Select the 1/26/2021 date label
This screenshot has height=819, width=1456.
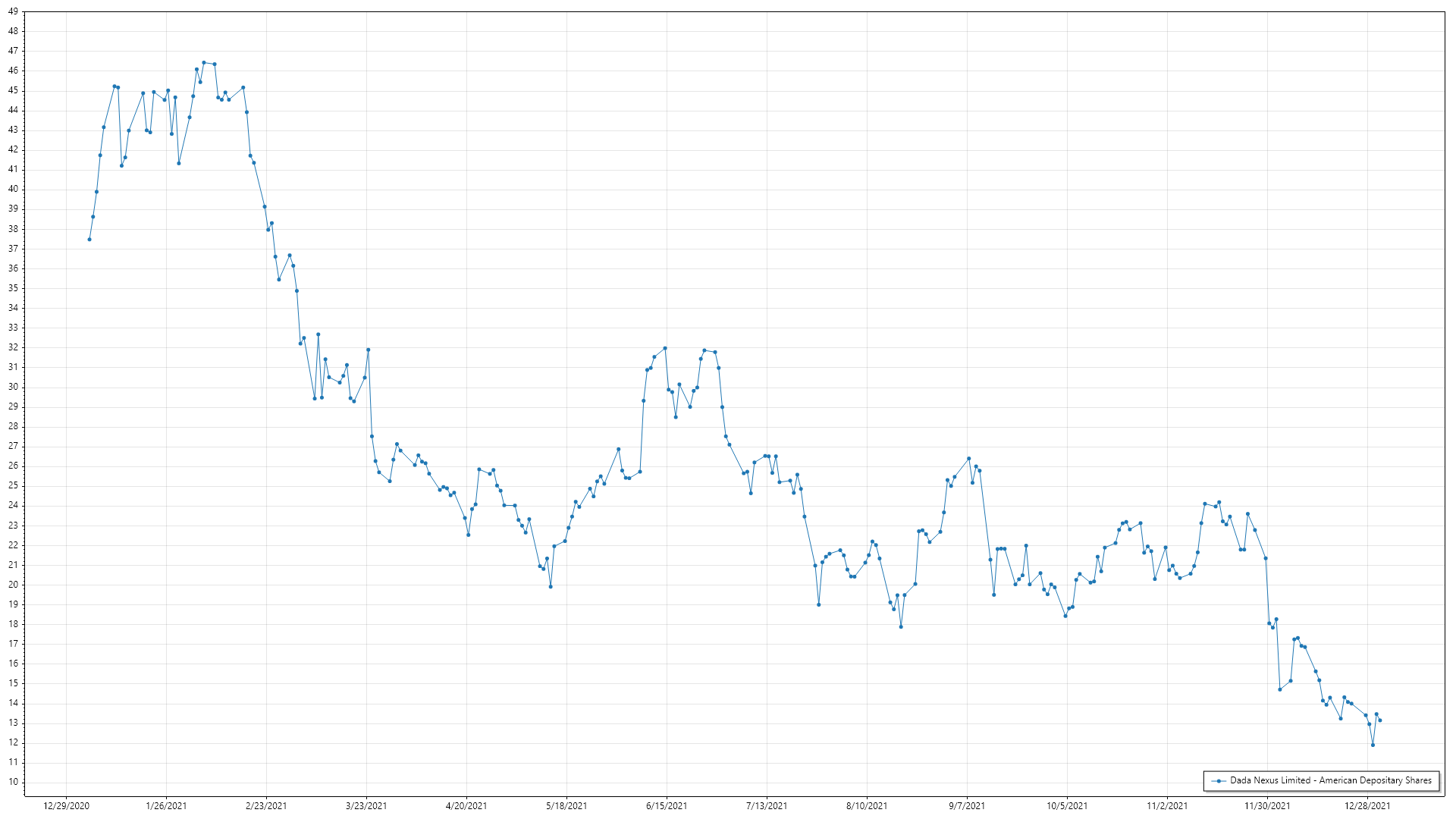point(166,806)
